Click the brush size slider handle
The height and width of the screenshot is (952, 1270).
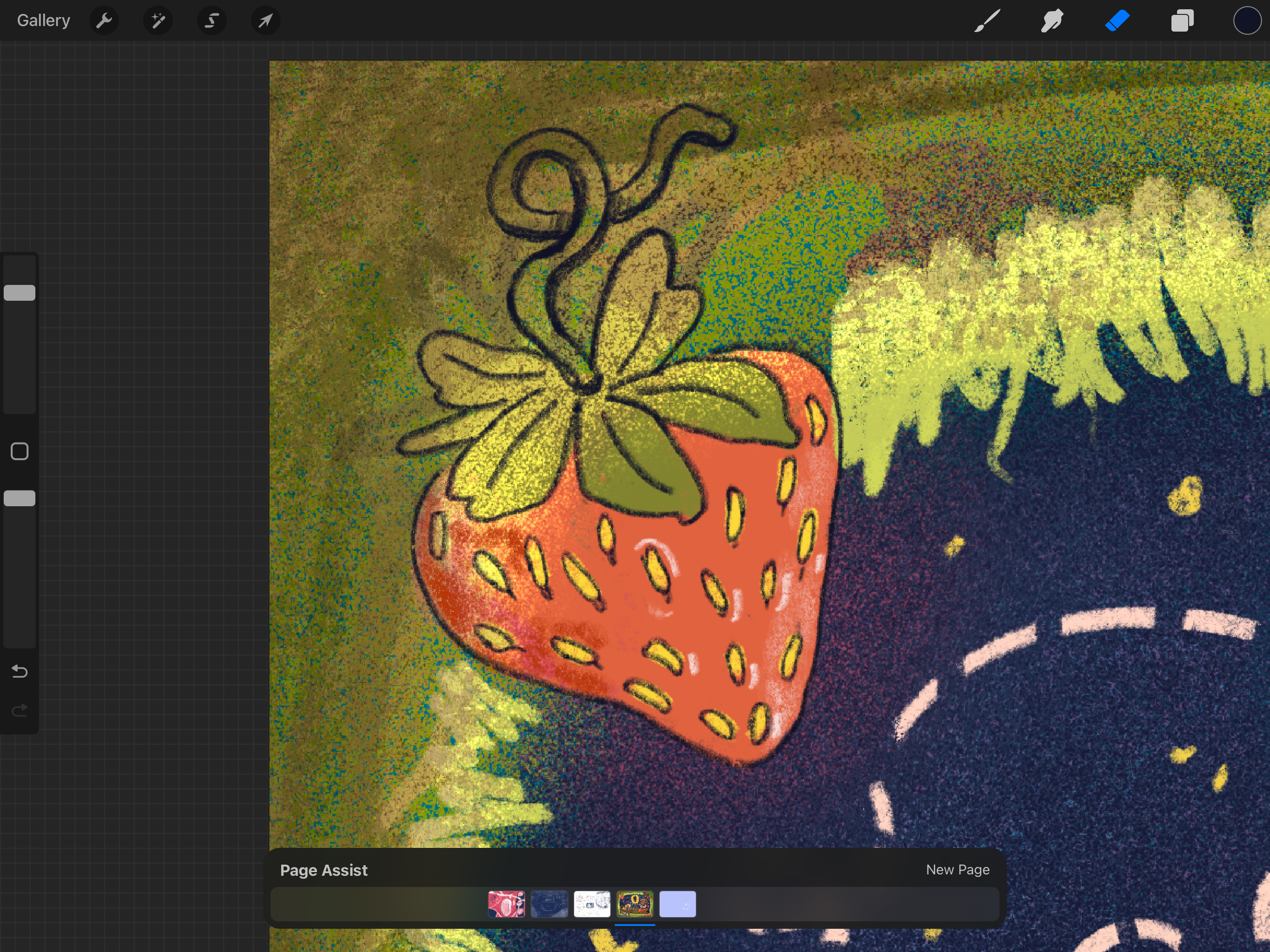(19, 293)
